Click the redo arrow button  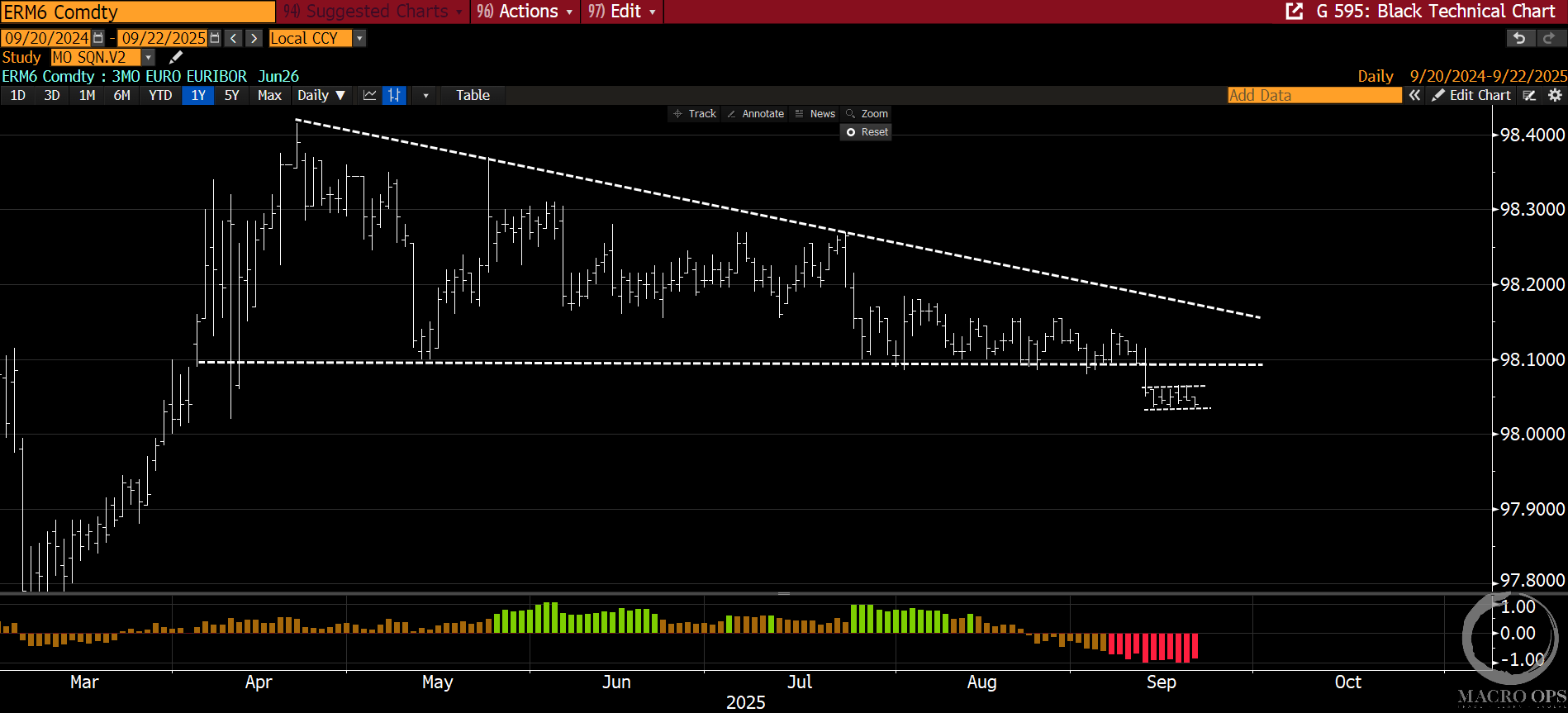[1549, 38]
